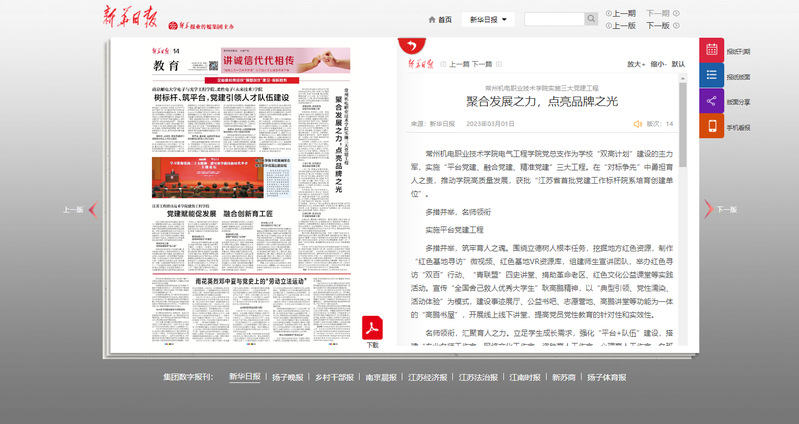Click the purple share icon
Screen dimensions: 799x424
(x=712, y=101)
